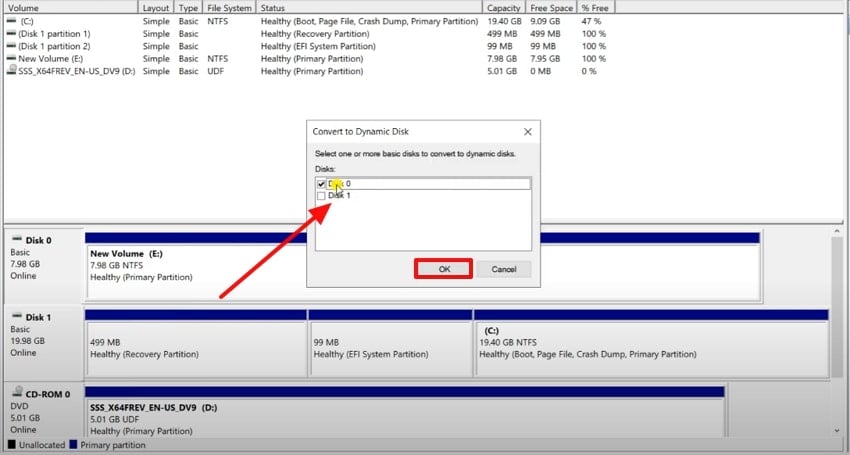Check the Disk 1 checkbox in dialog
Image resolution: width=850 pixels, height=455 pixels.
coord(321,196)
